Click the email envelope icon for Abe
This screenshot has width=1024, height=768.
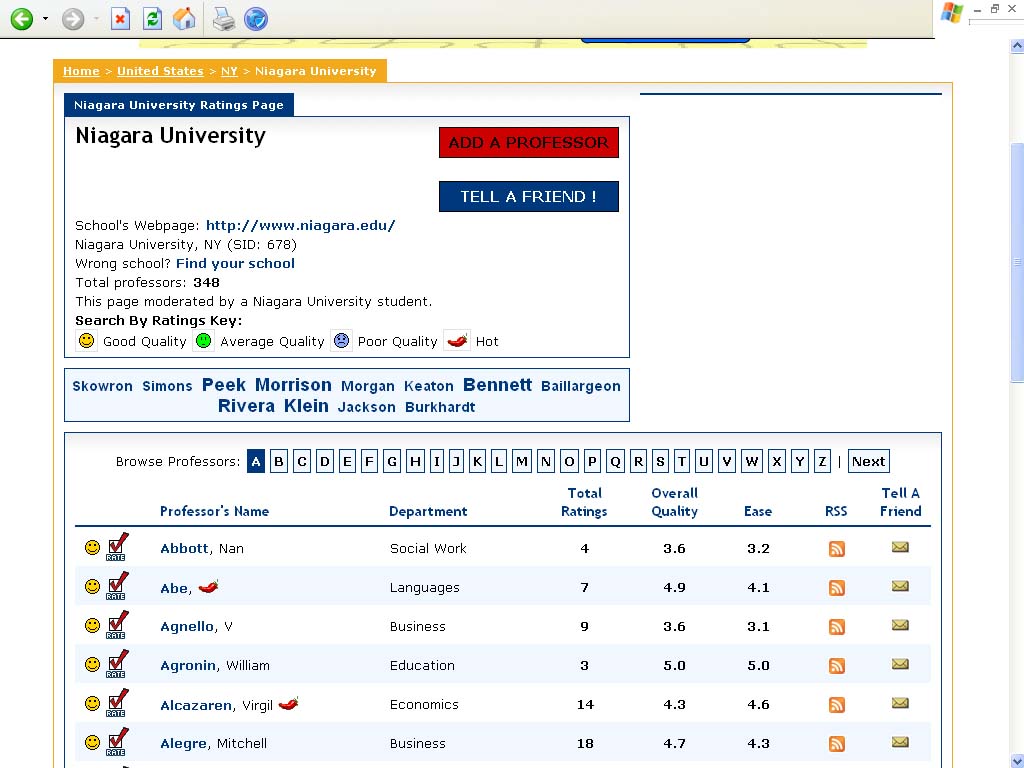tap(900, 586)
